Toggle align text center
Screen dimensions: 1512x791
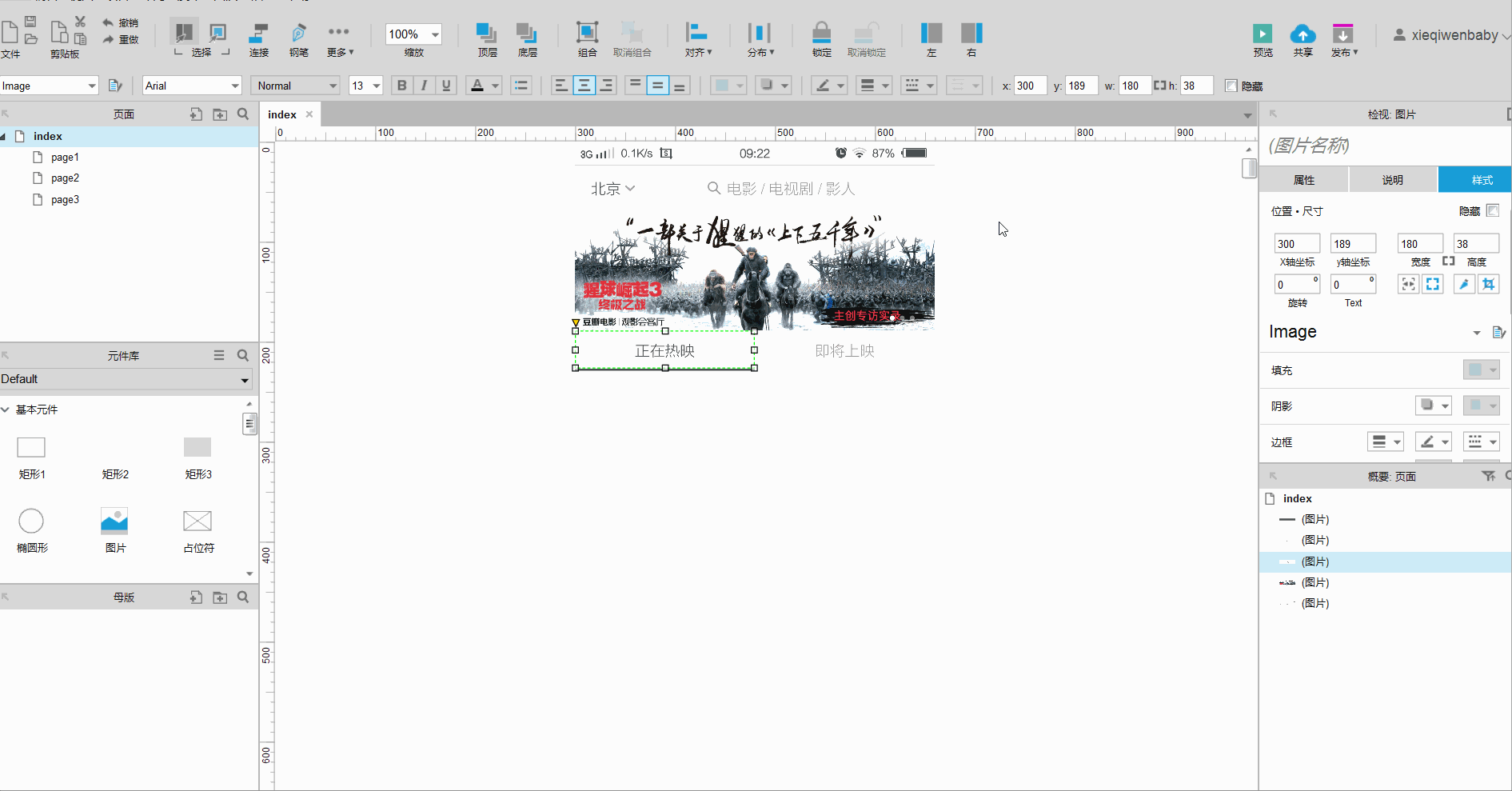coord(584,86)
